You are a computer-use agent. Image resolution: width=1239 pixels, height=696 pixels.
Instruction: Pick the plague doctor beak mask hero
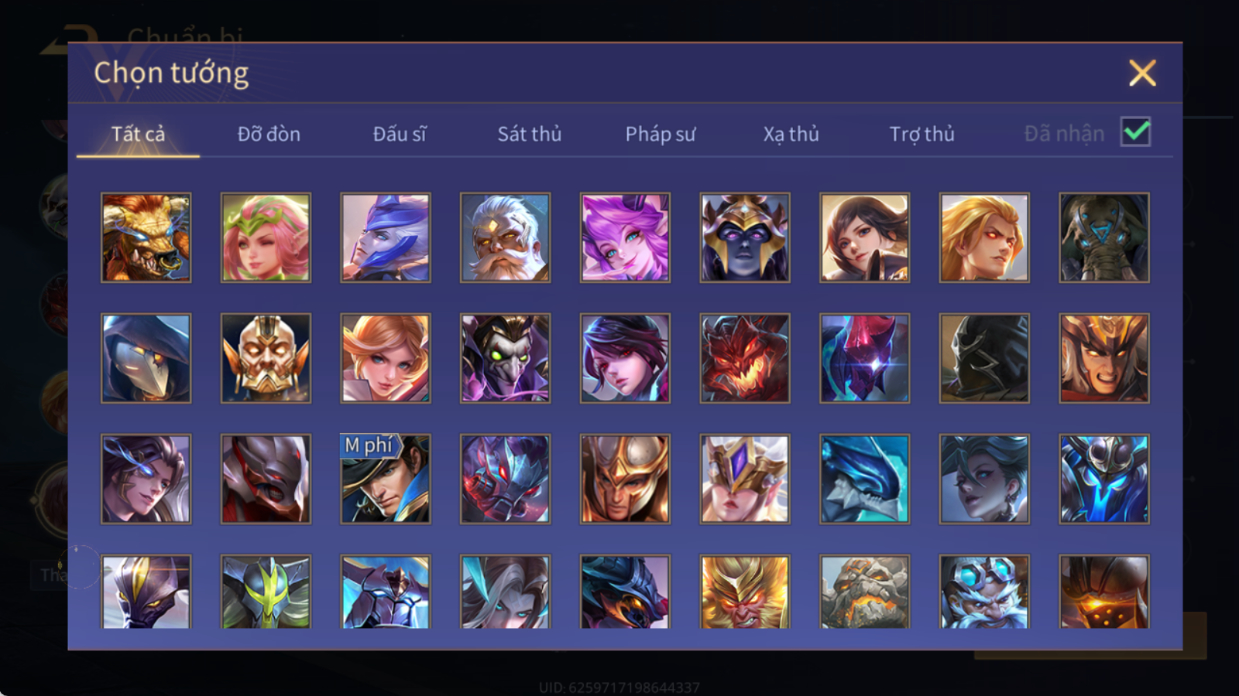pos(146,358)
